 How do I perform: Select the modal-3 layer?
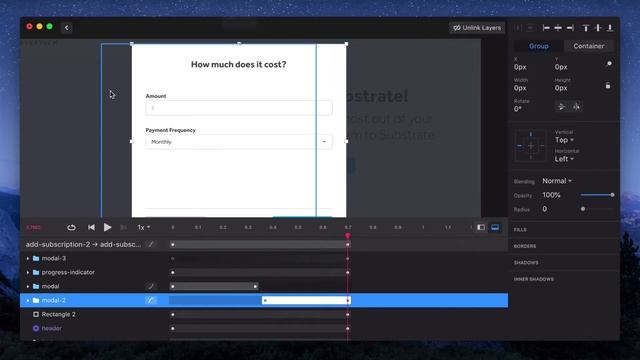click(x=53, y=258)
